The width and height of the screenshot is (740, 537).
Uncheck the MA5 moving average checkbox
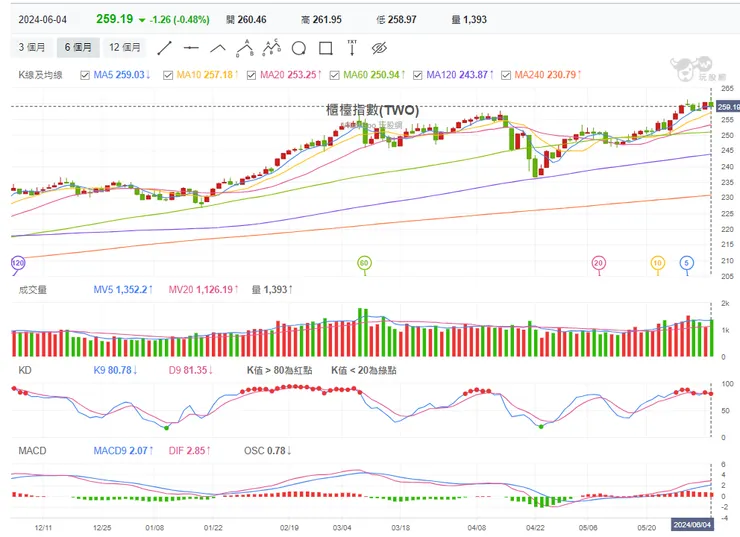pyautogui.click(x=86, y=75)
